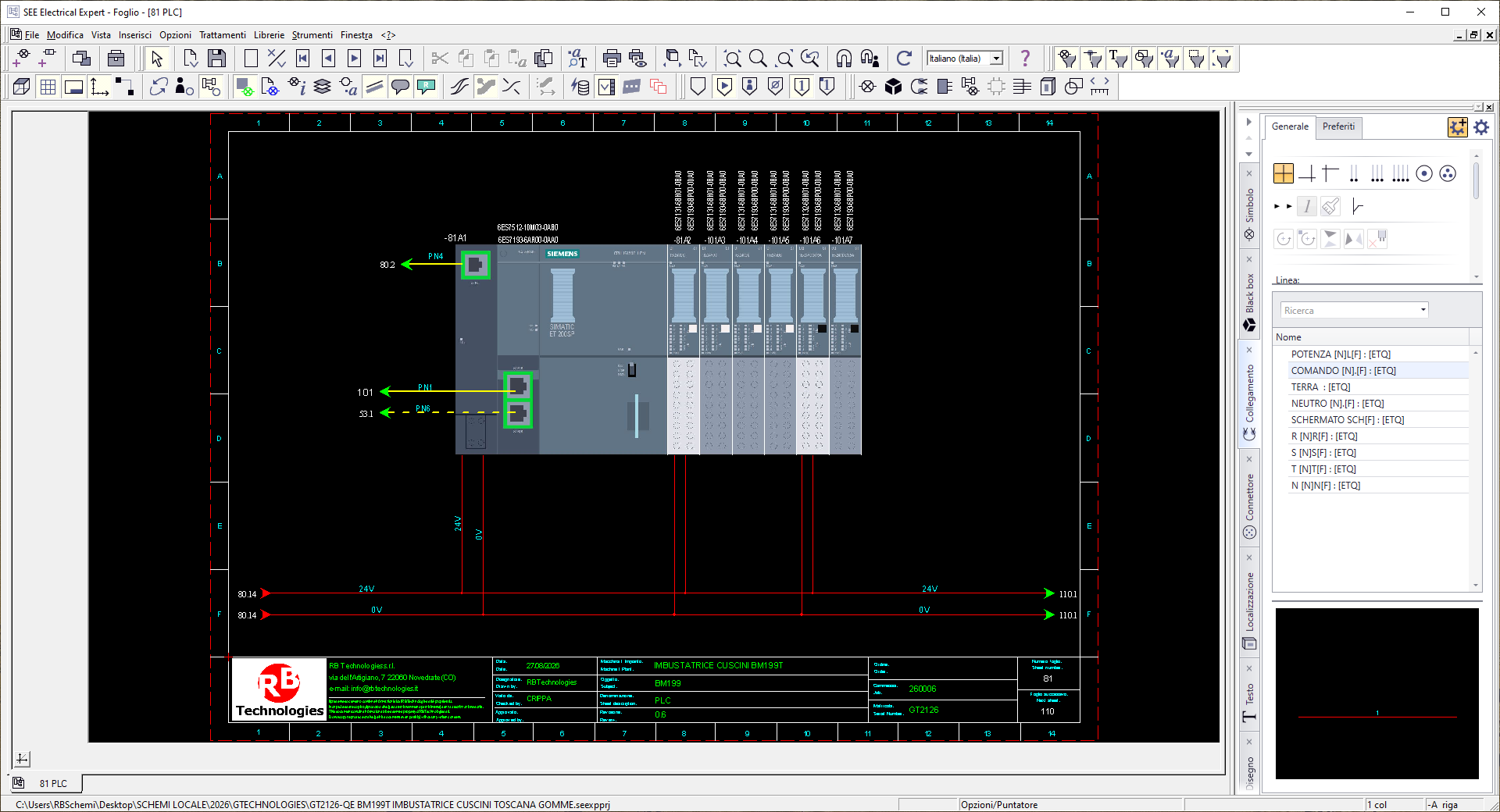1500x812 pixels.
Task: Expand the side panel using the right-pointing arrow
Action: click(x=1248, y=122)
